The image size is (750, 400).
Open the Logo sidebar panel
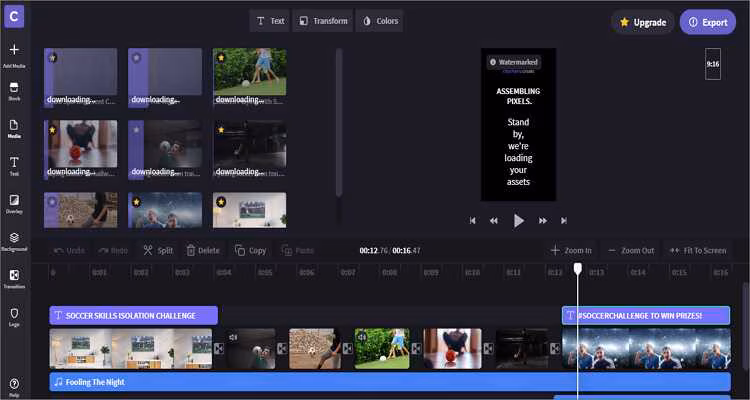point(14,316)
